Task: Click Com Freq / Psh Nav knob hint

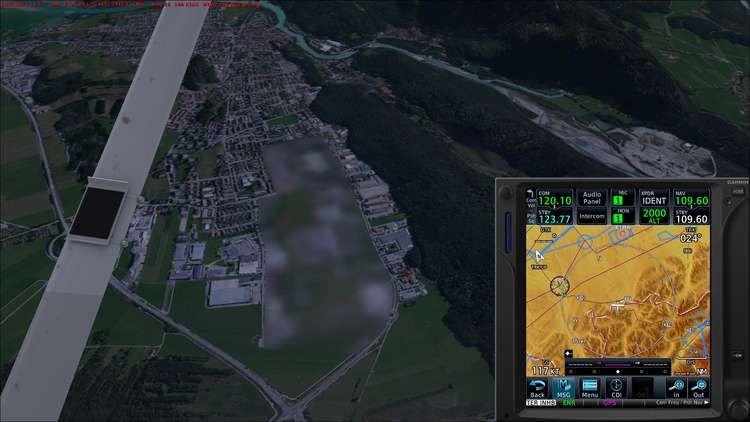Action: pyautogui.click(x=683, y=403)
